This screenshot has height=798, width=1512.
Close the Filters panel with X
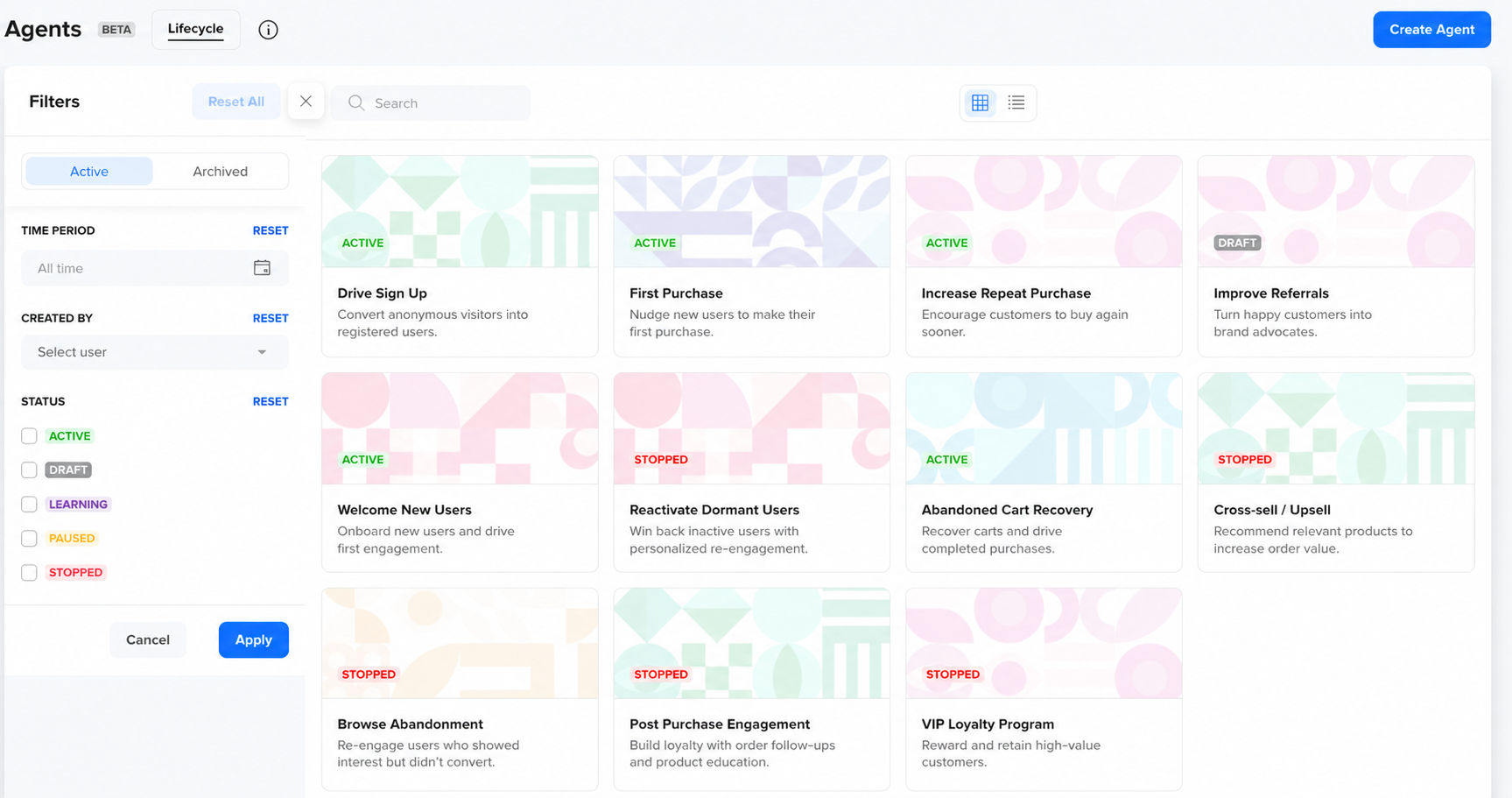coord(306,102)
